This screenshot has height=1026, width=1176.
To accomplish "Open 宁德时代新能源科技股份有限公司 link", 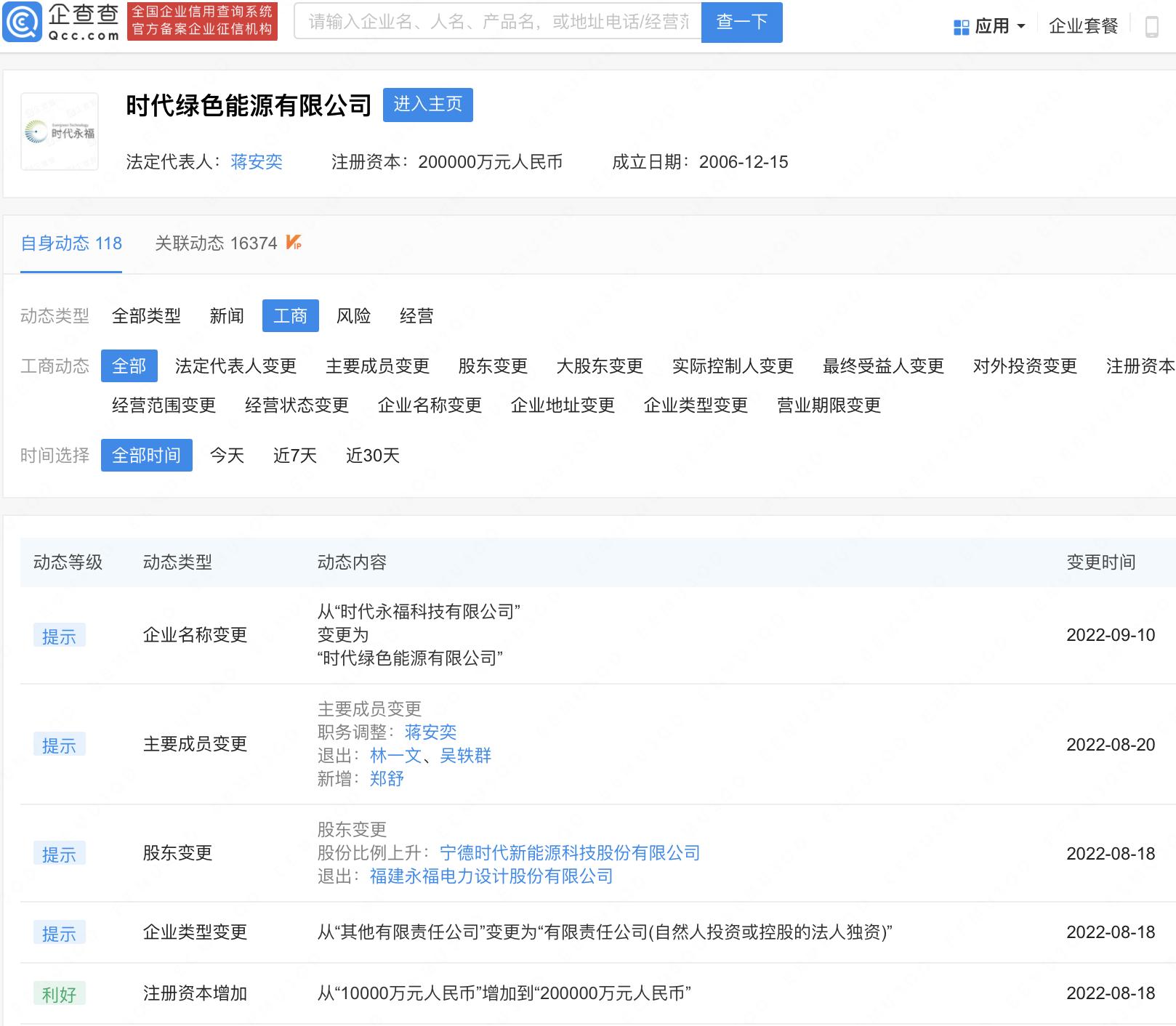I will coord(570,853).
